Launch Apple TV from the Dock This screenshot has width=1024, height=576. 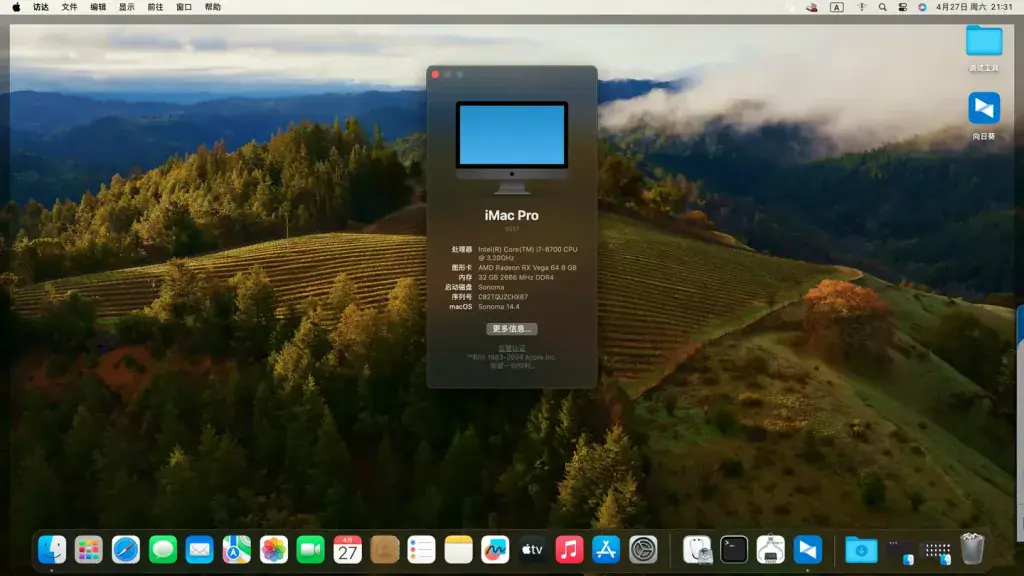pos(532,550)
